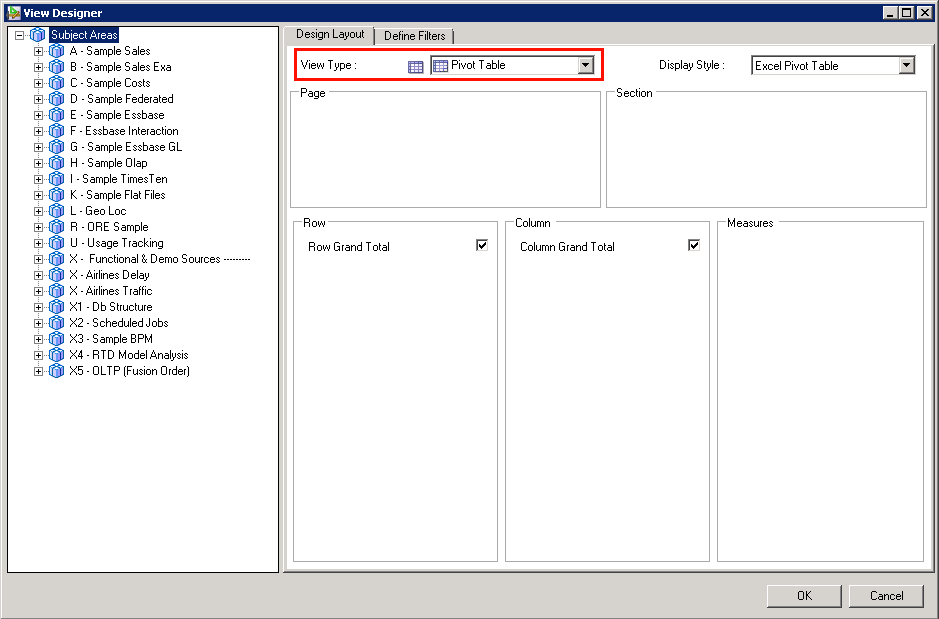Click the cube icon of X - Functional & Demo Sources
The image size is (939, 619).
point(56,259)
